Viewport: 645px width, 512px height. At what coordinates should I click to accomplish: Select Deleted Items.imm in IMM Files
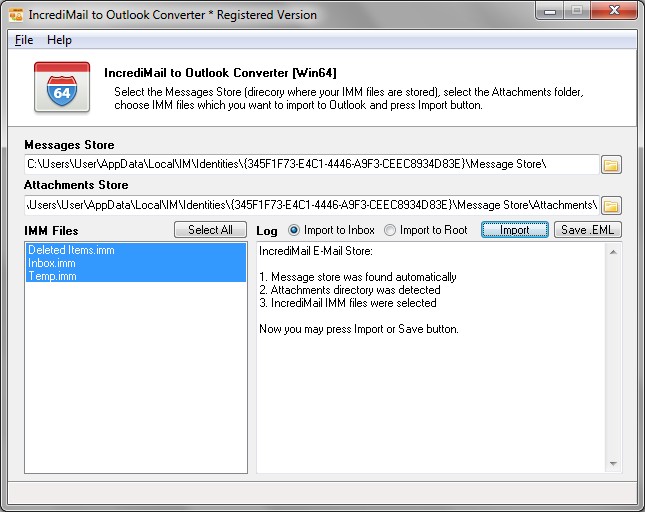click(x=136, y=250)
